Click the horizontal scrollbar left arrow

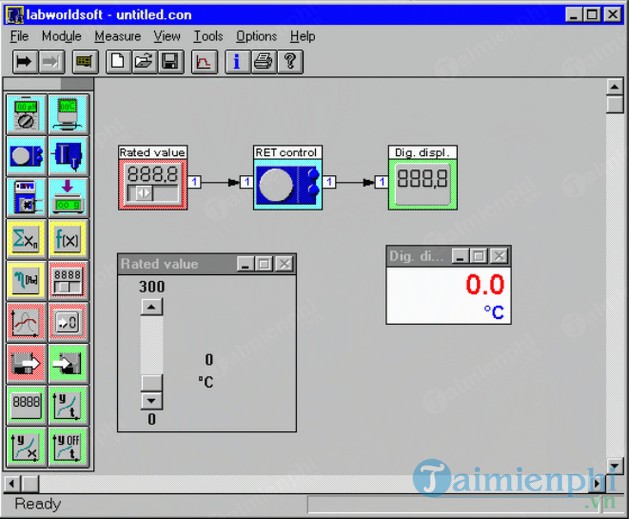(12, 484)
